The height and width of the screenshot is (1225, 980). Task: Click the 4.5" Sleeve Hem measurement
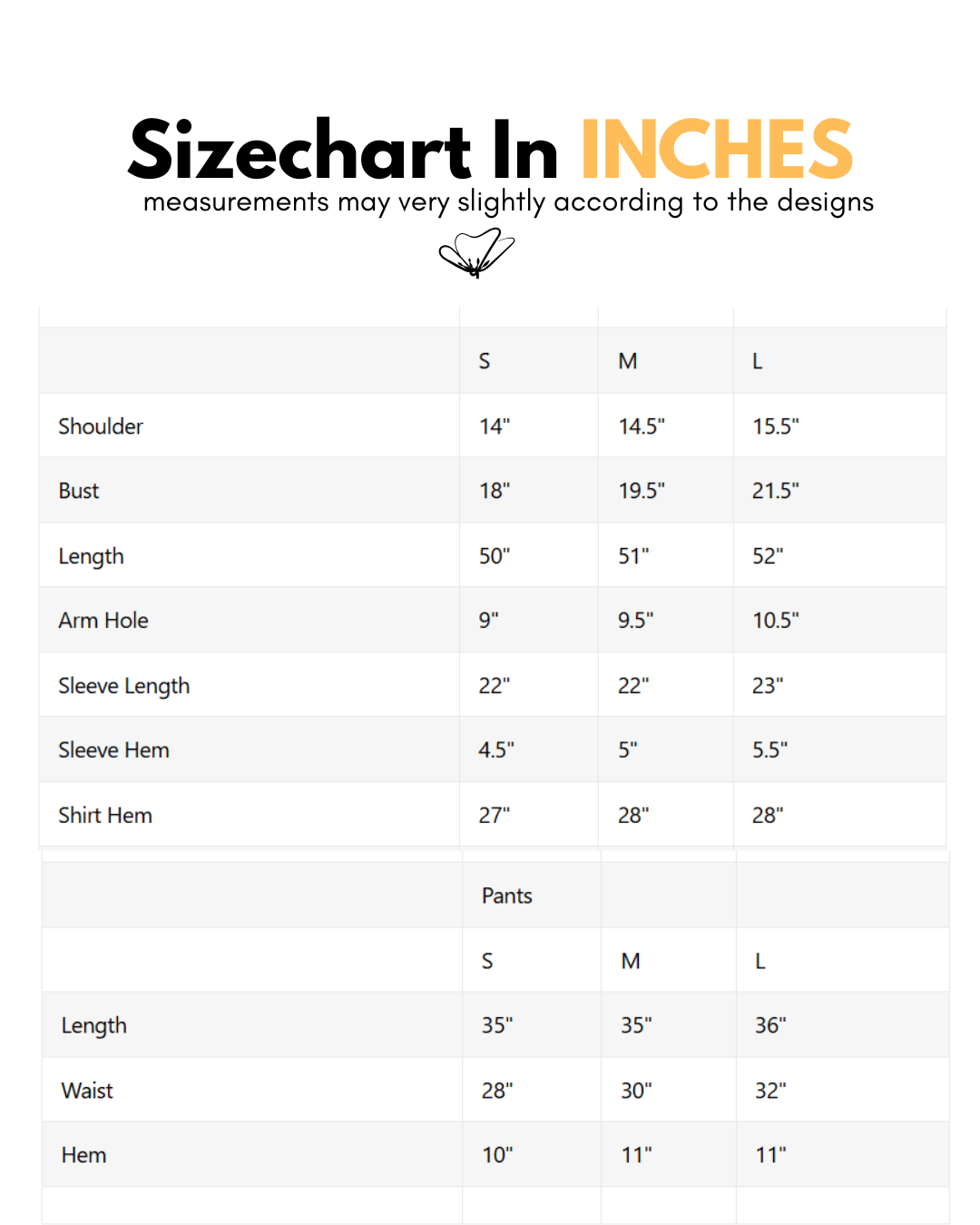coord(496,750)
